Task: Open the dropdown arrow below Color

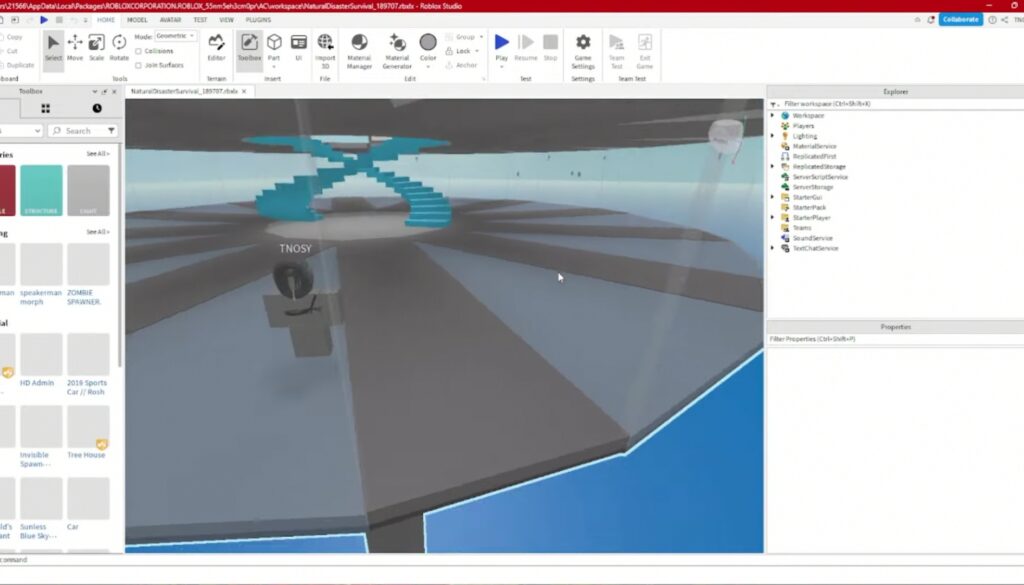Action: 428,67
